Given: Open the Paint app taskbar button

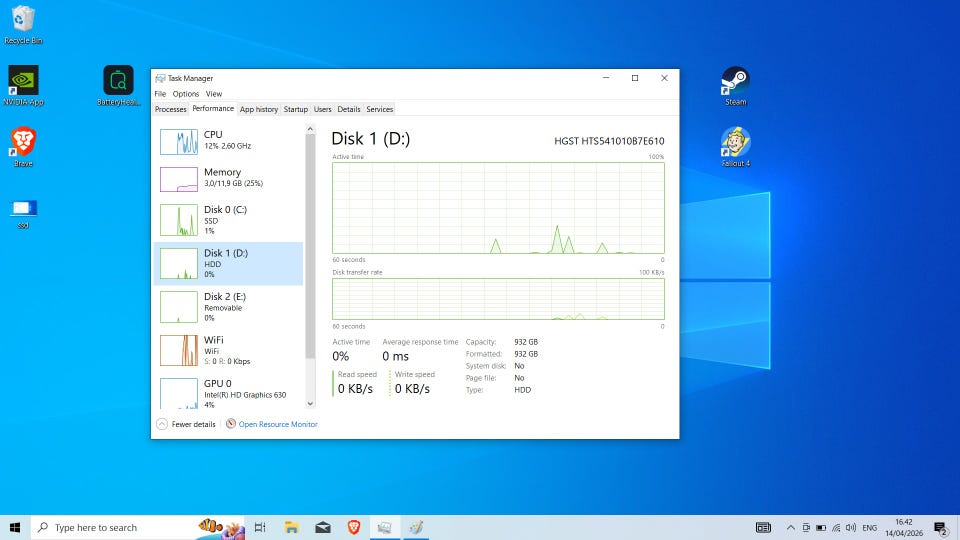Looking at the screenshot, I should 416,527.
